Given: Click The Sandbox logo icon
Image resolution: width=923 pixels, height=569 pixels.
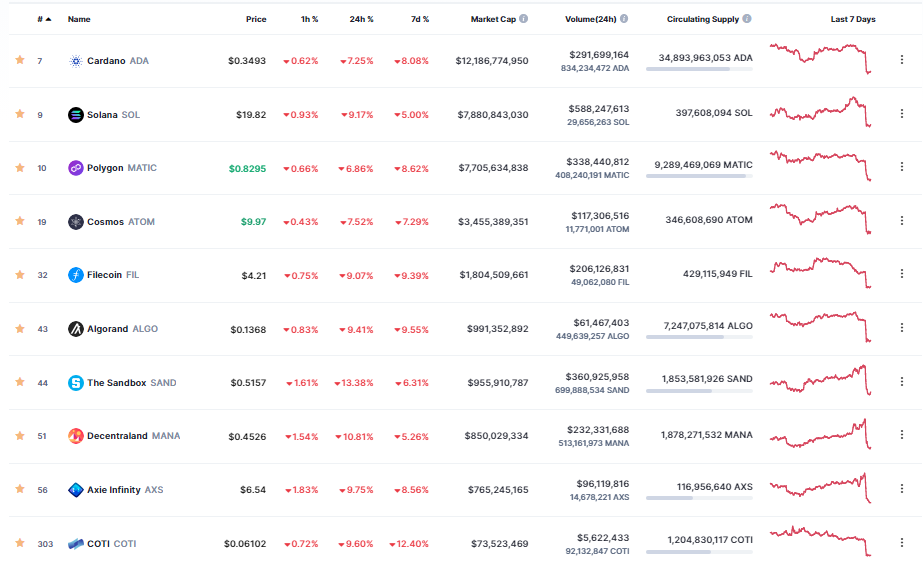Looking at the screenshot, I should point(75,383).
